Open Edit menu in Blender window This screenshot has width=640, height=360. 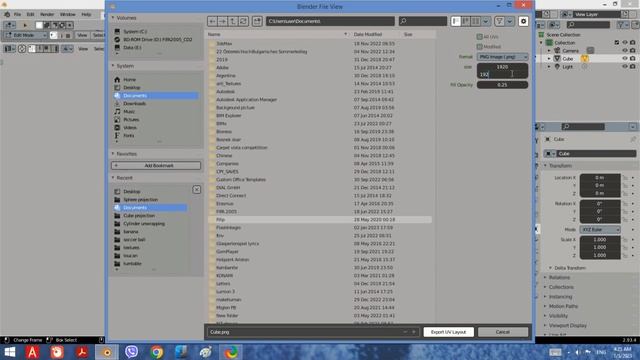(x=30, y=14)
